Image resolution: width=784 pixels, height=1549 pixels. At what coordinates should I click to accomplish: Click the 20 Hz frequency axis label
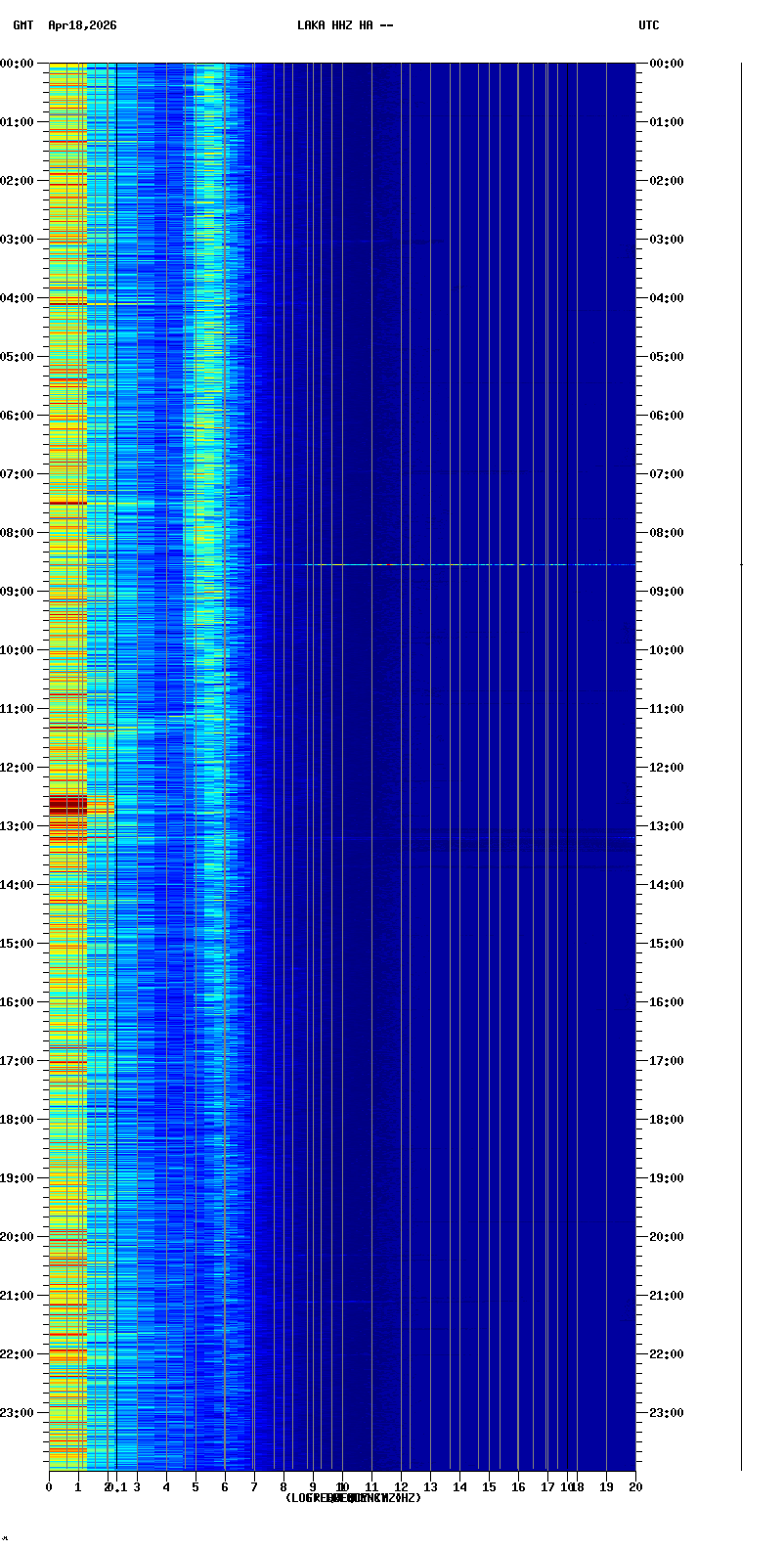(635, 1487)
